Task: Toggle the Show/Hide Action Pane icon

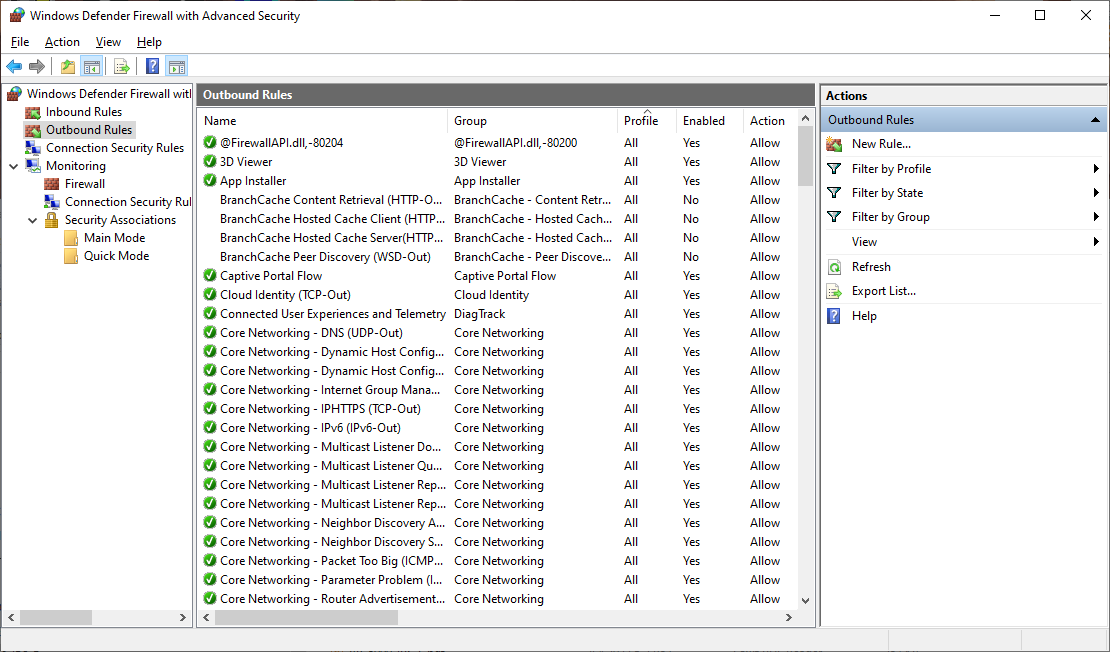Action: click(x=176, y=67)
